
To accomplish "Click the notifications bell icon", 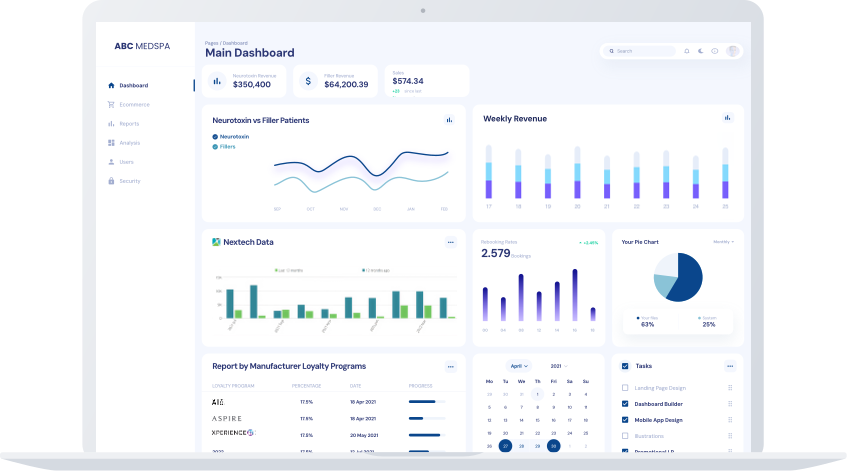I will pos(687,51).
